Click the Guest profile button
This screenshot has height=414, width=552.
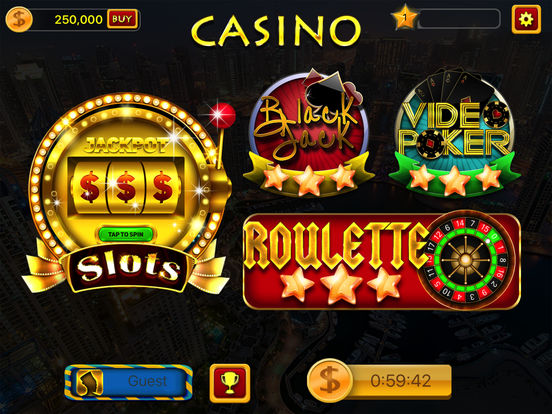click(x=128, y=382)
